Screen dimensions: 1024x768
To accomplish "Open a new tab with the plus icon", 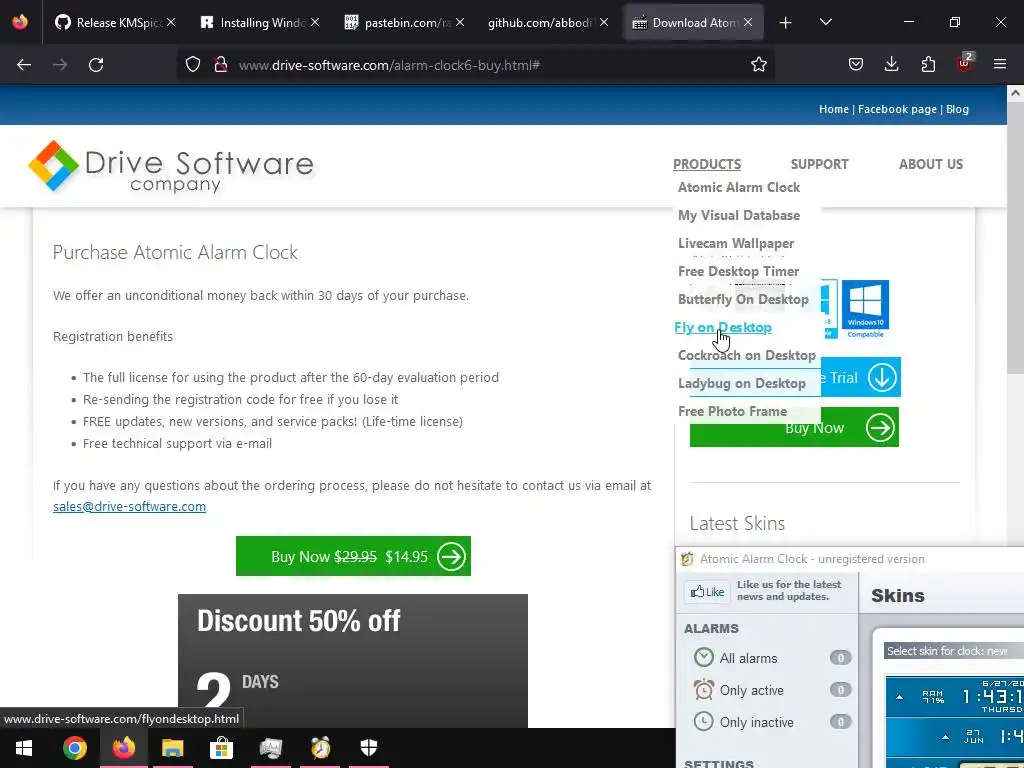I will 786,23.
